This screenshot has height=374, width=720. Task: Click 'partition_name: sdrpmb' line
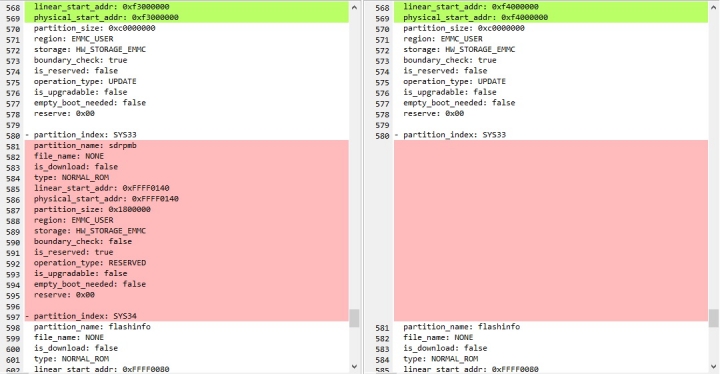(x=85, y=146)
